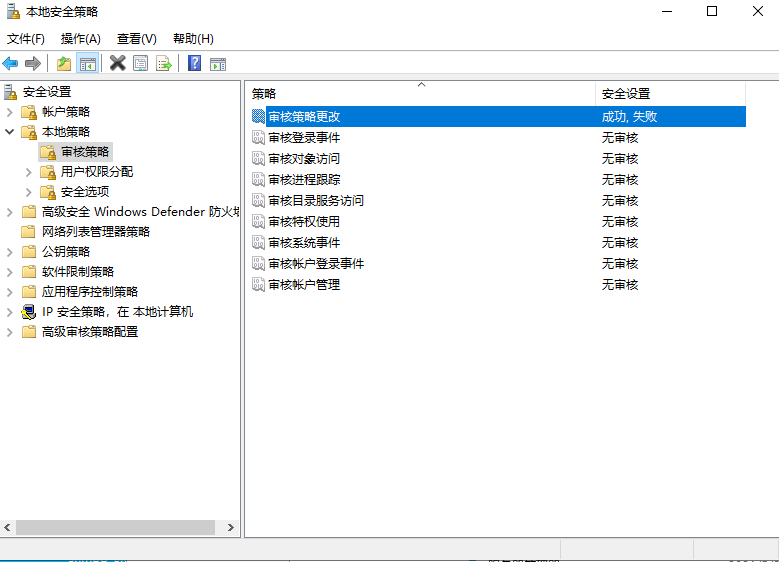Click the Export List toolbar icon
Screen dimensions: 779x562
(164, 63)
